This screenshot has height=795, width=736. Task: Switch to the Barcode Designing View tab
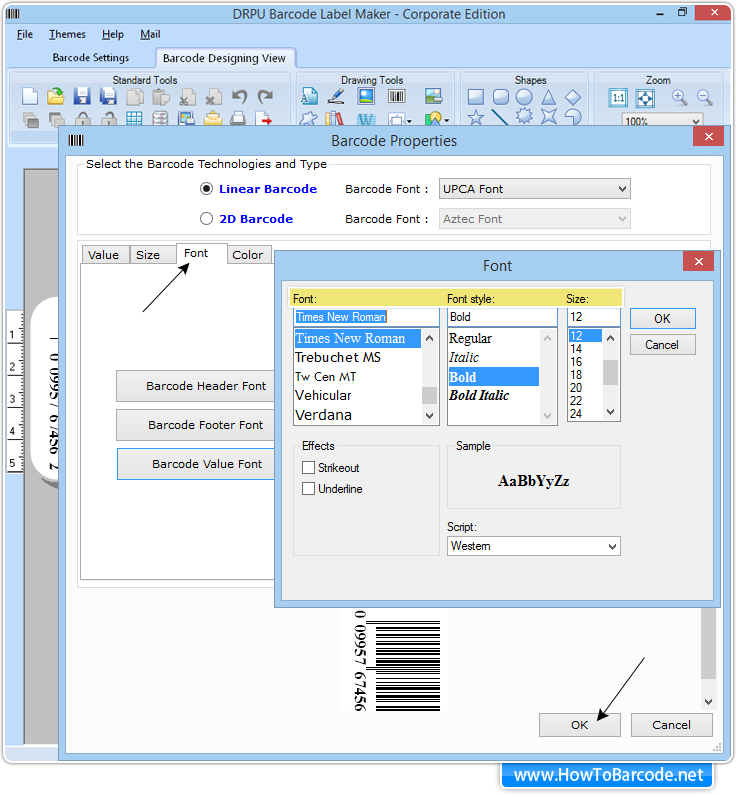pyautogui.click(x=225, y=58)
